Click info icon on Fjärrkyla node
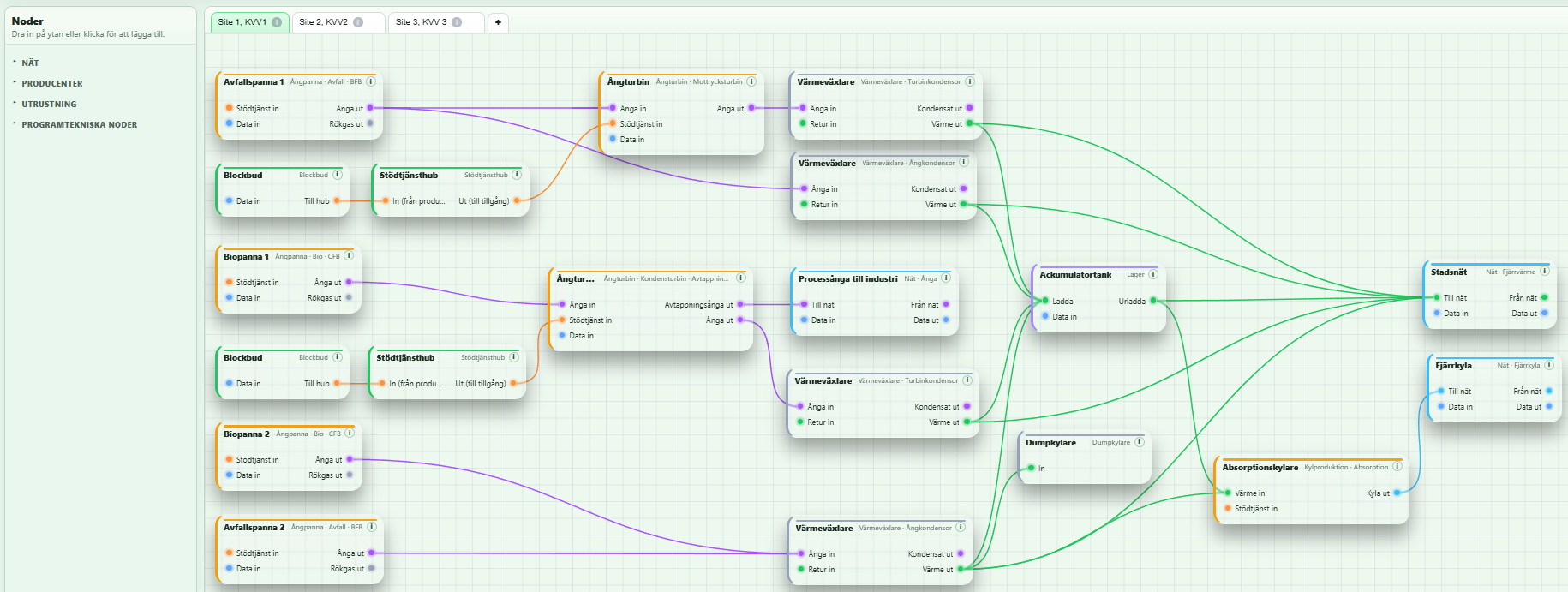This screenshot has width=1568, height=592. point(1549,365)
